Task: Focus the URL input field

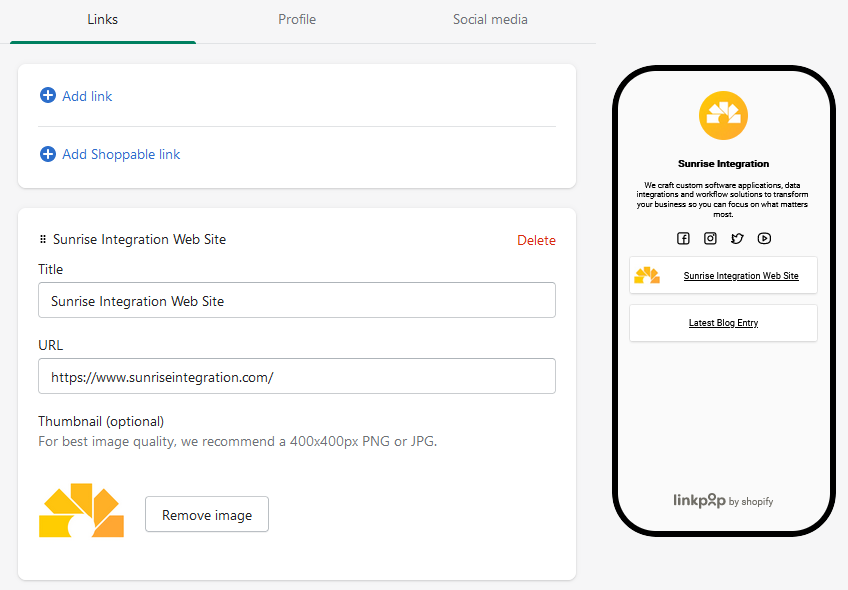Action: click(297, 376)
